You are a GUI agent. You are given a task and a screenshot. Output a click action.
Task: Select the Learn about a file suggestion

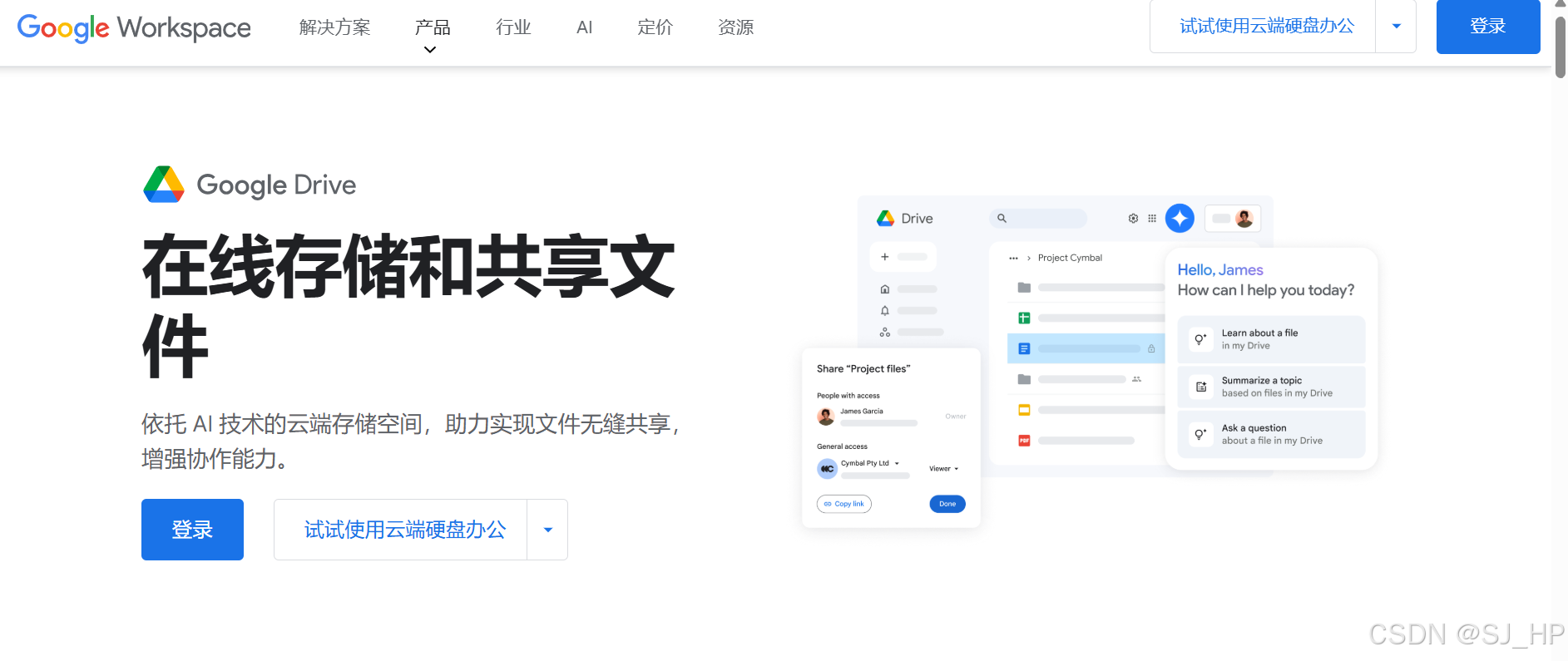click(1271, 339)
